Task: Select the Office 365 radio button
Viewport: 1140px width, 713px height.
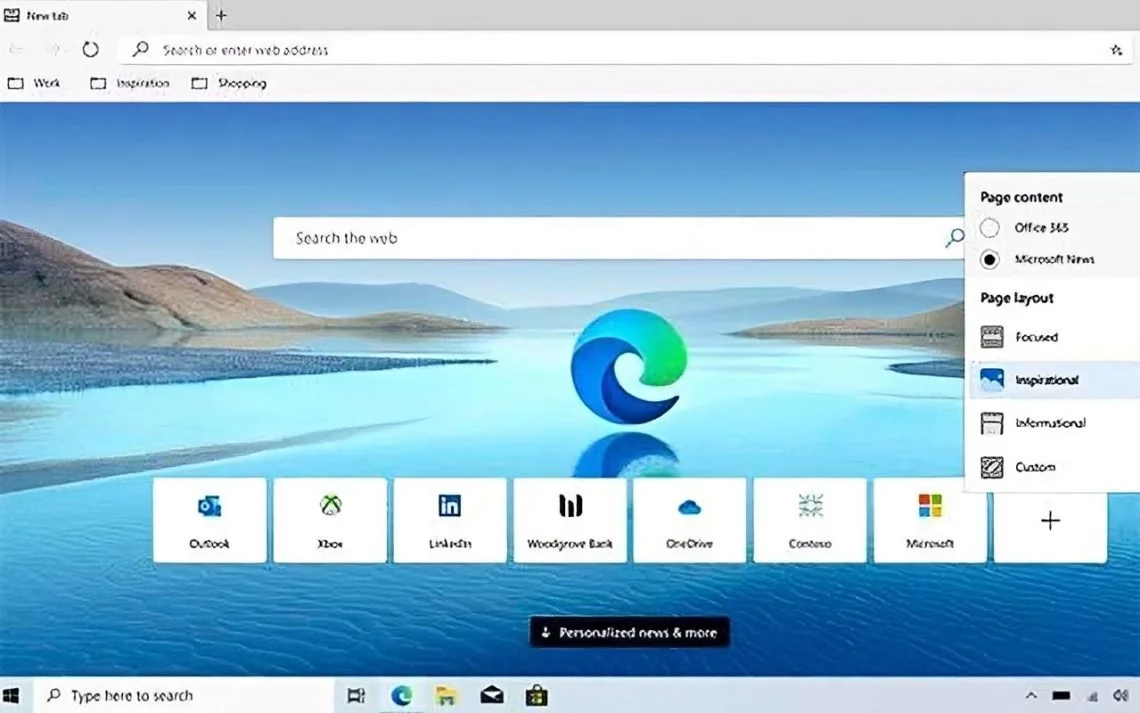Action: (x=990, y=227)
